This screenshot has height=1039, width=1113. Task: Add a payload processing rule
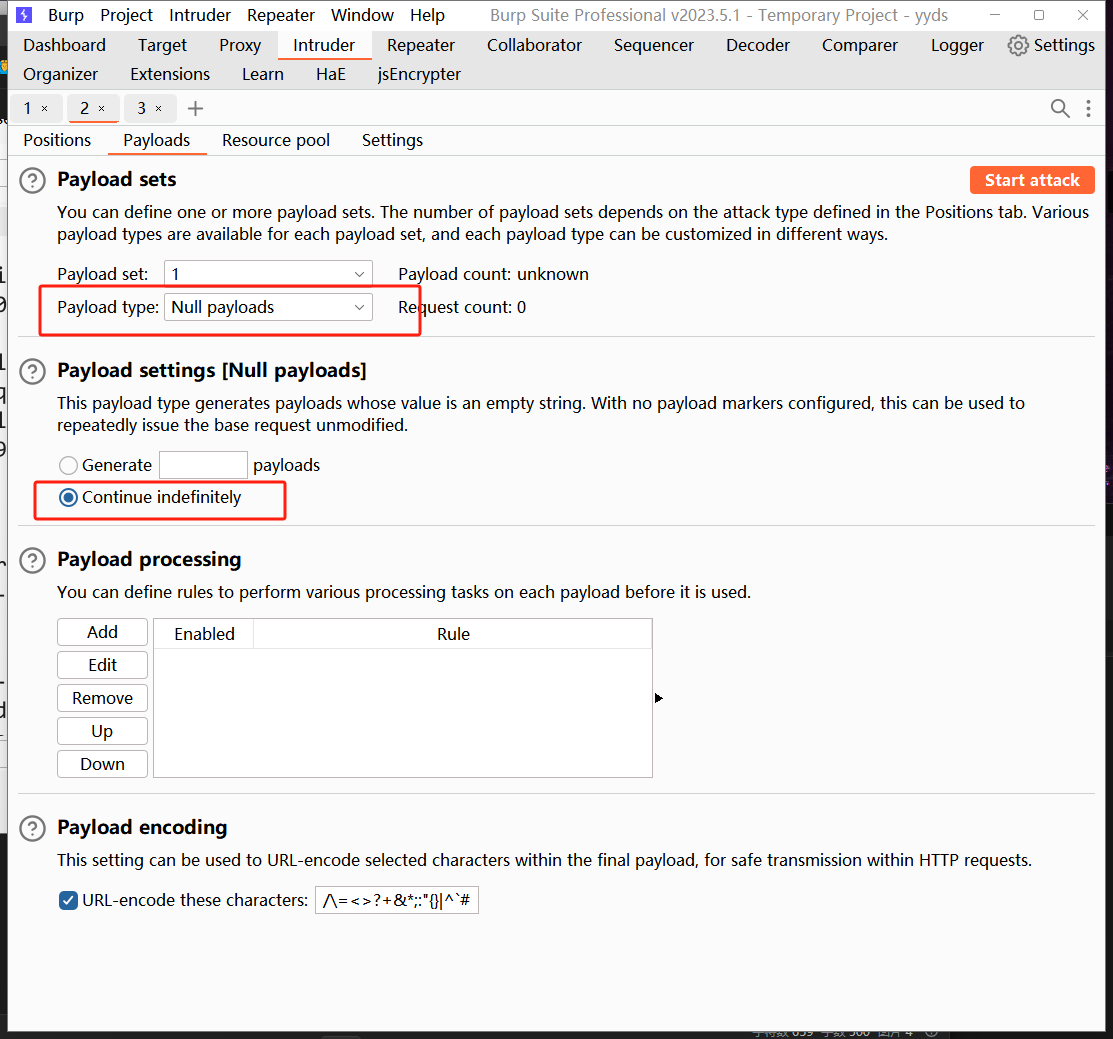[102, 632]
